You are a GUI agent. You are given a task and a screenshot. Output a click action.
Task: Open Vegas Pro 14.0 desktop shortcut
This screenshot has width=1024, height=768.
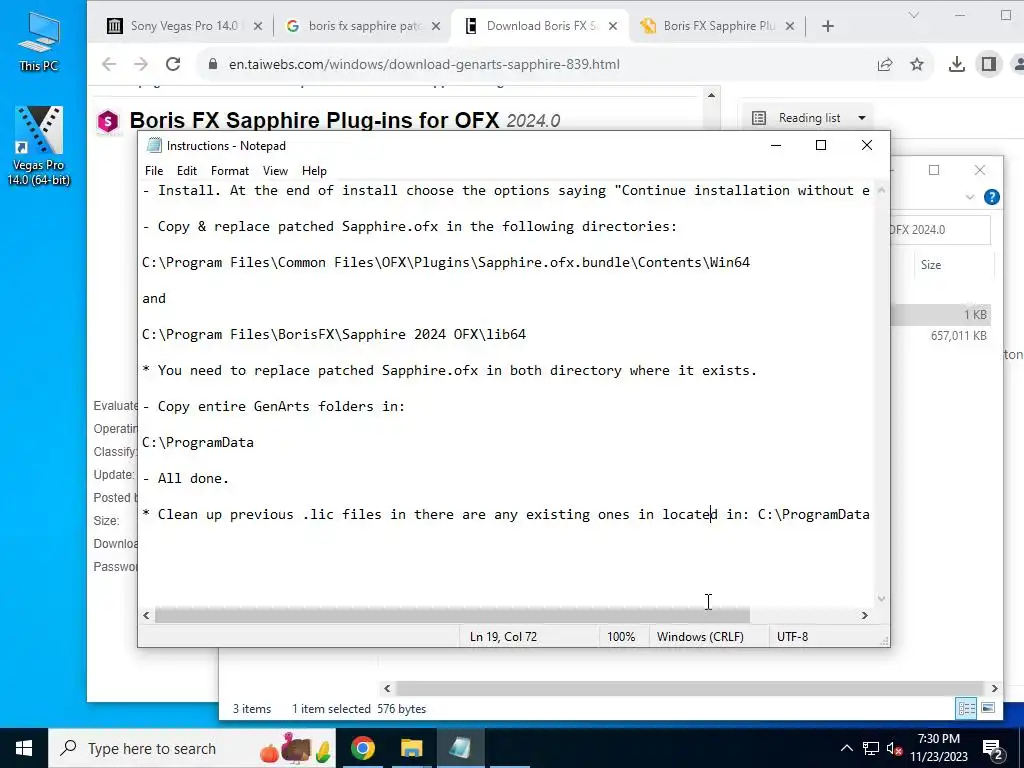click(39, 146)
